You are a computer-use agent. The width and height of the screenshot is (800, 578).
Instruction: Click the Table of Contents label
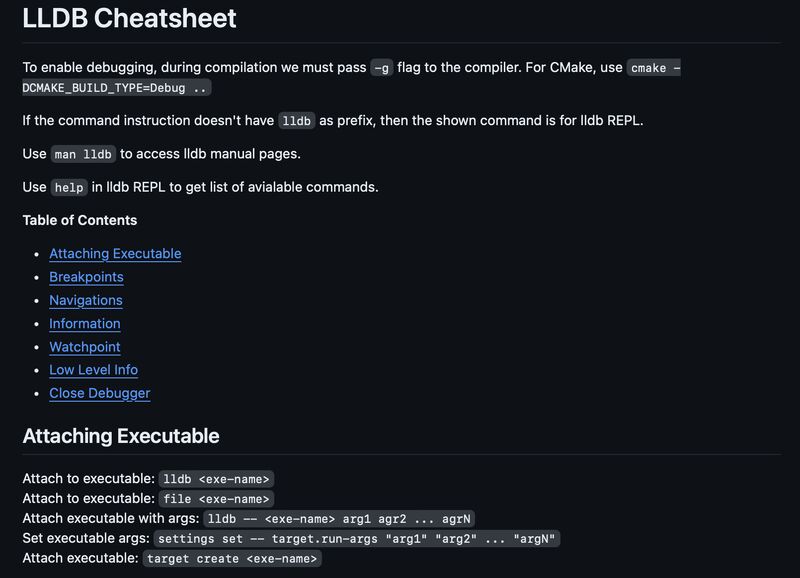pyautogui.click(x=80, y=220)
